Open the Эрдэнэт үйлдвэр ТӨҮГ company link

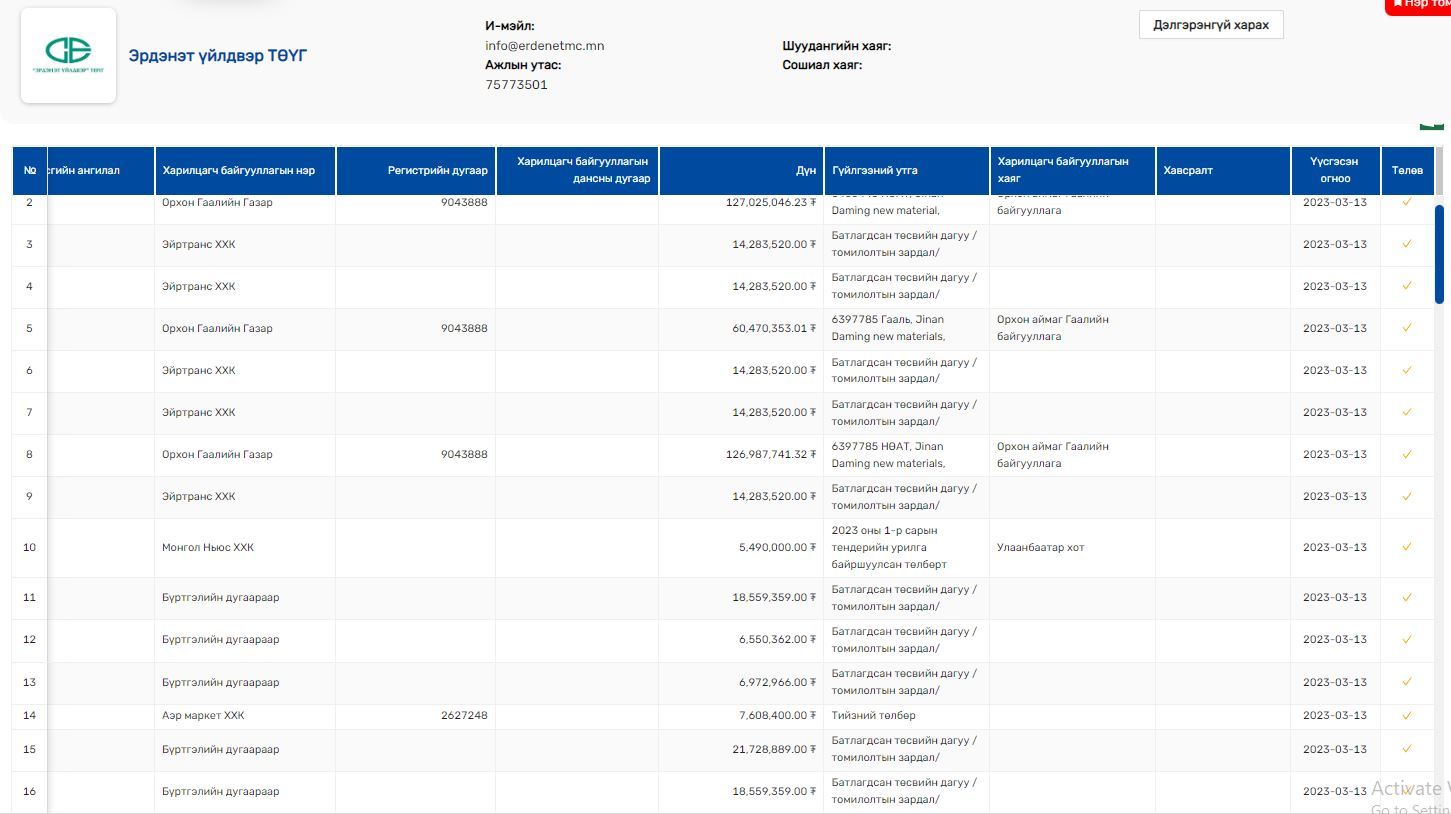click(x=217, y=55)
